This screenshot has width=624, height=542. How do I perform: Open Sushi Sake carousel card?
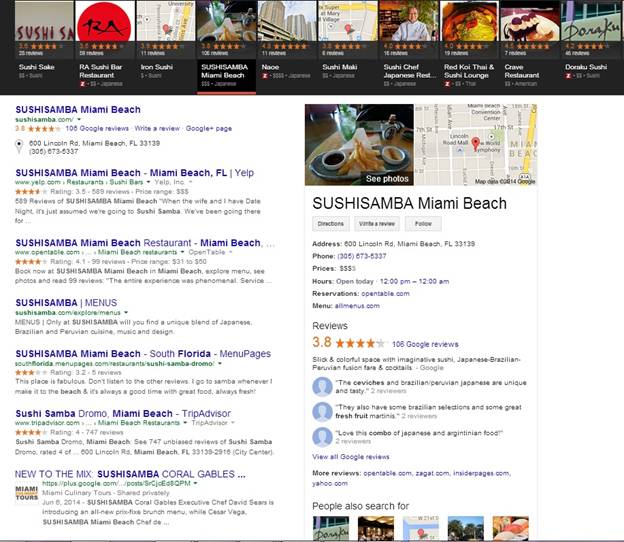(44, 46)
